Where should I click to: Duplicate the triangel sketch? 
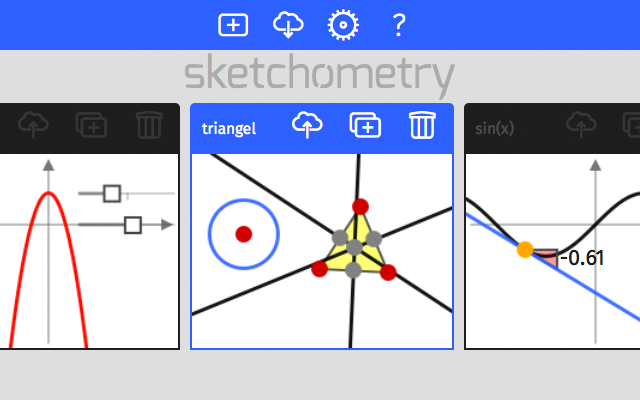pos(365,125)
